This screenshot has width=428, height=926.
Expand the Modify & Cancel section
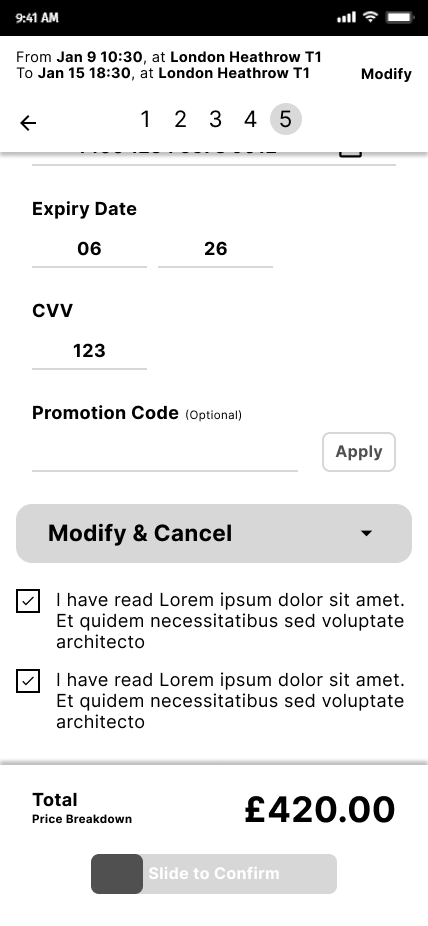pos(214,533)
